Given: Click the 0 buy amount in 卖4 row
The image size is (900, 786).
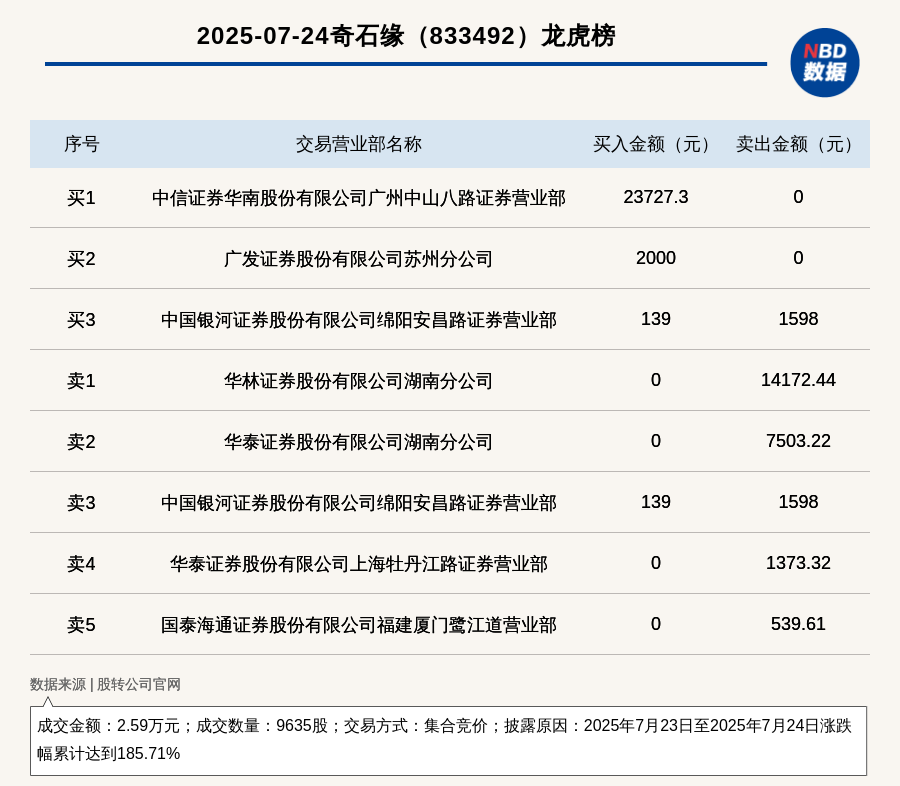Looking at the screenshot, I should [x=655, y=563].
